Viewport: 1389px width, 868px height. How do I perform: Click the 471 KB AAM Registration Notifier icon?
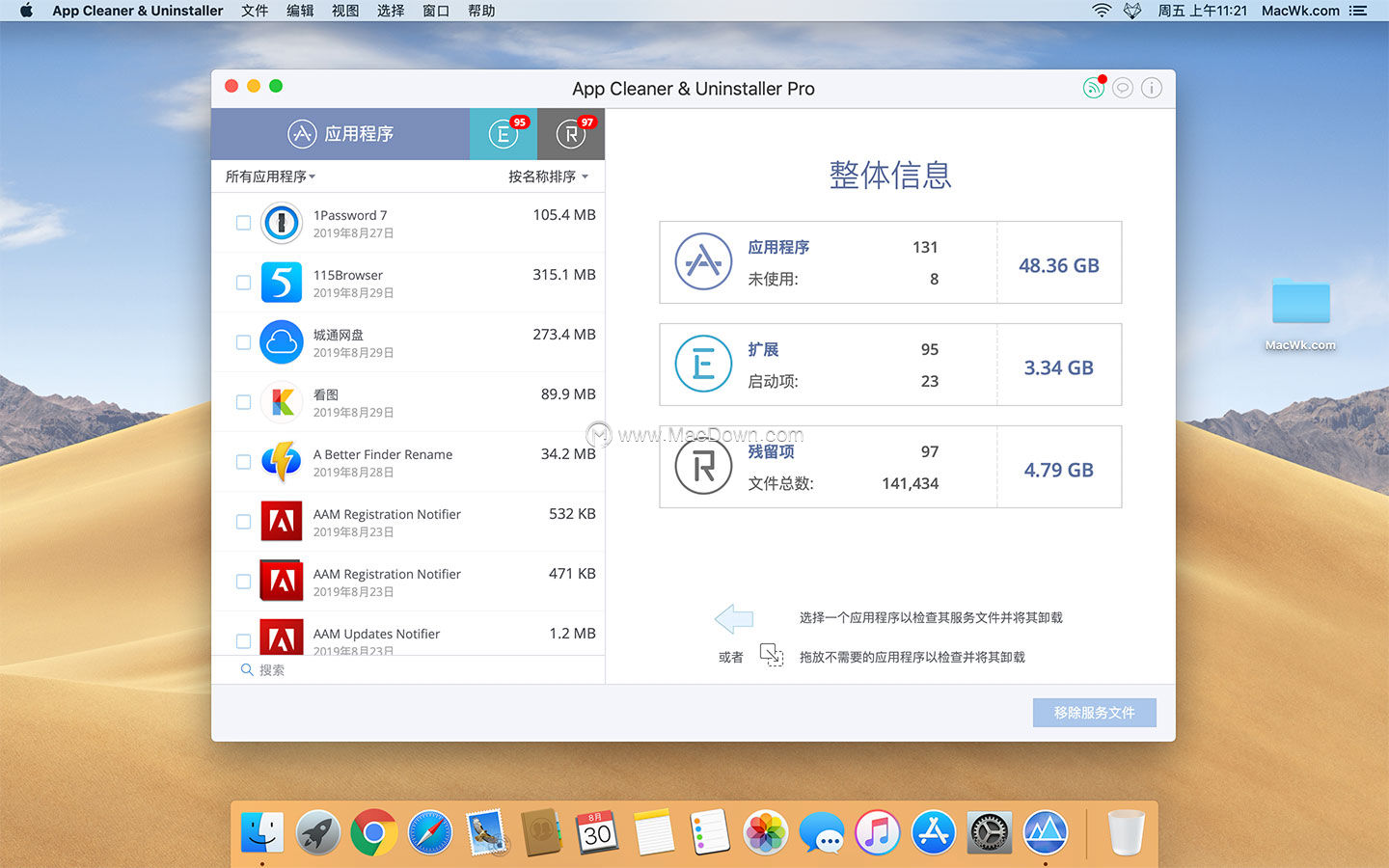pyautogui.click(x=282, y=582)
